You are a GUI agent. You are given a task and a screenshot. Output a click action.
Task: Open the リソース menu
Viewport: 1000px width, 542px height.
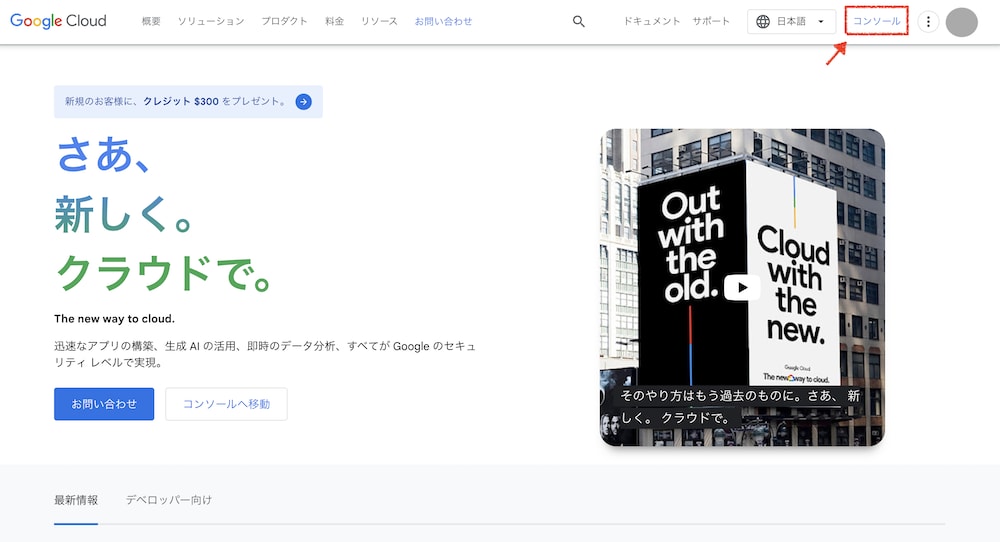coord(379,21)
